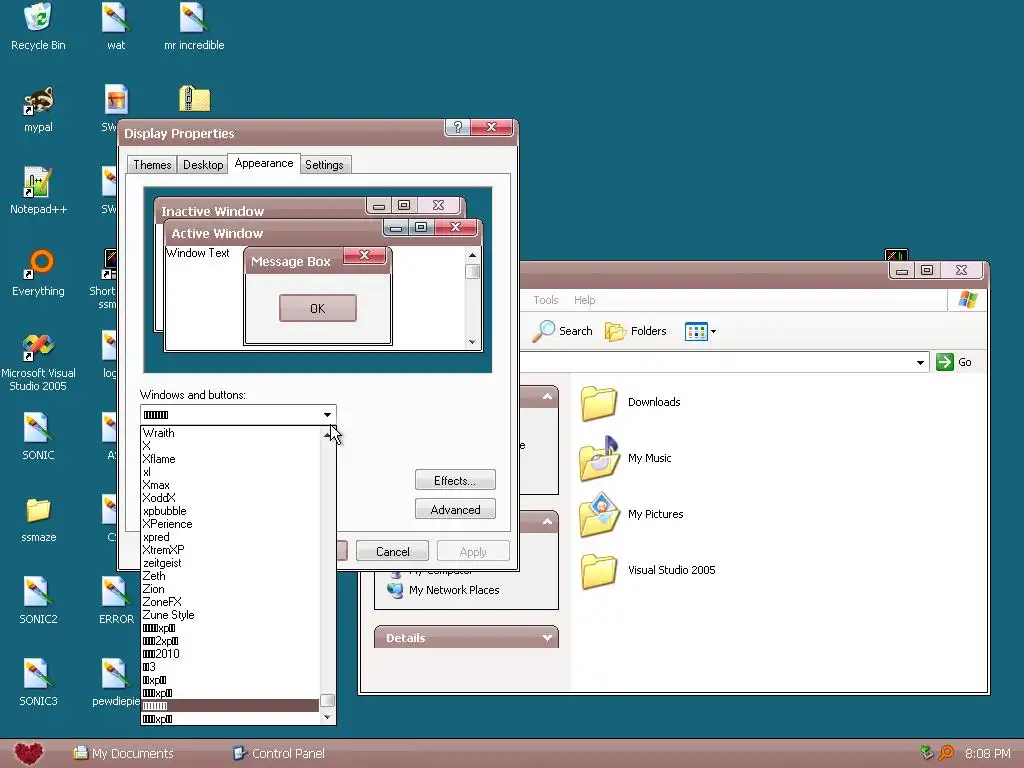Open the Tools menu in Explorer
Image resolution: width=1024 pixels, height=768 pixels.
coord(546,300)
